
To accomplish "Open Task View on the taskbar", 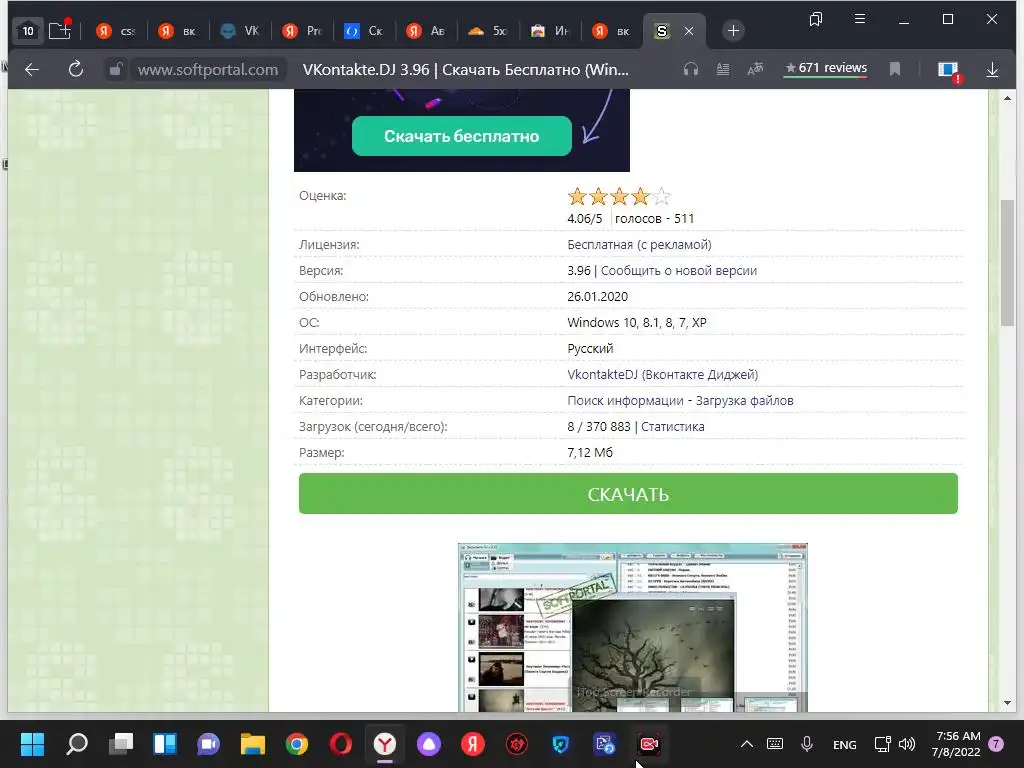I will point(121,744).
